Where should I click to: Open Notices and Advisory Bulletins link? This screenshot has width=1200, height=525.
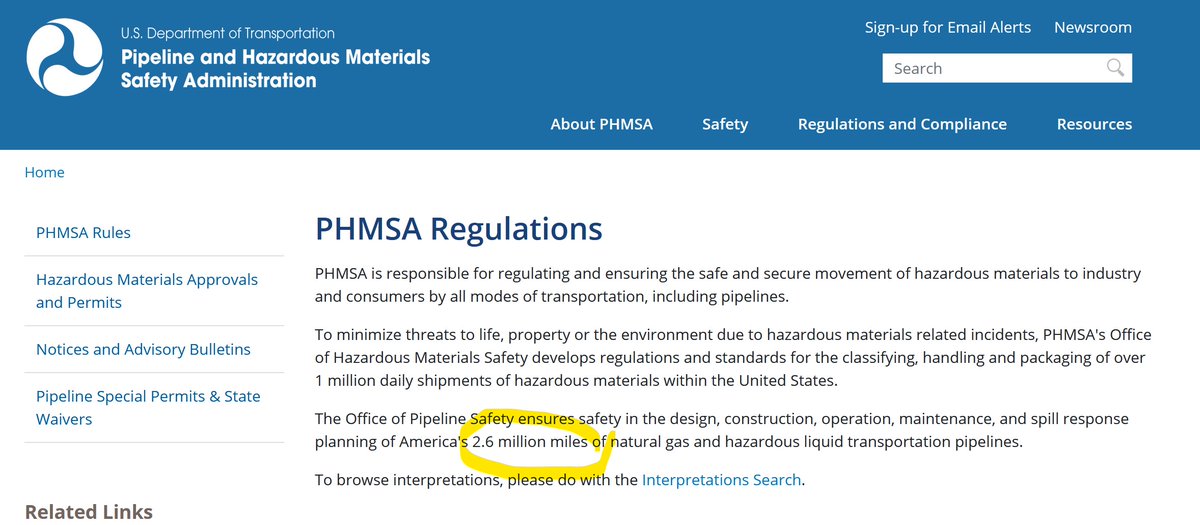point(143,349)
